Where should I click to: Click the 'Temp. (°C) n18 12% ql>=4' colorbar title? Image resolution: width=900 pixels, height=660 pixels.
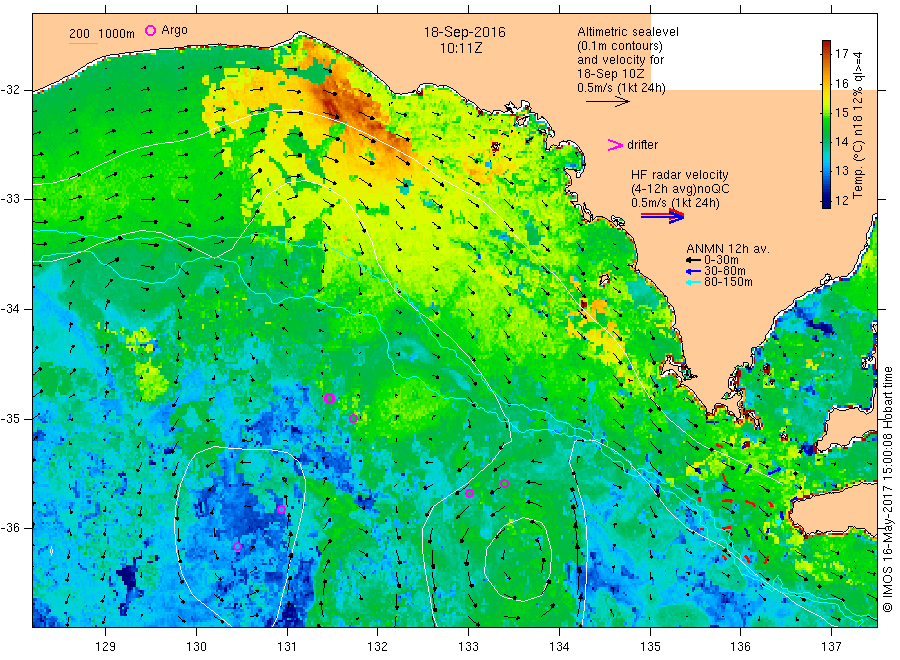pos(858,125)
